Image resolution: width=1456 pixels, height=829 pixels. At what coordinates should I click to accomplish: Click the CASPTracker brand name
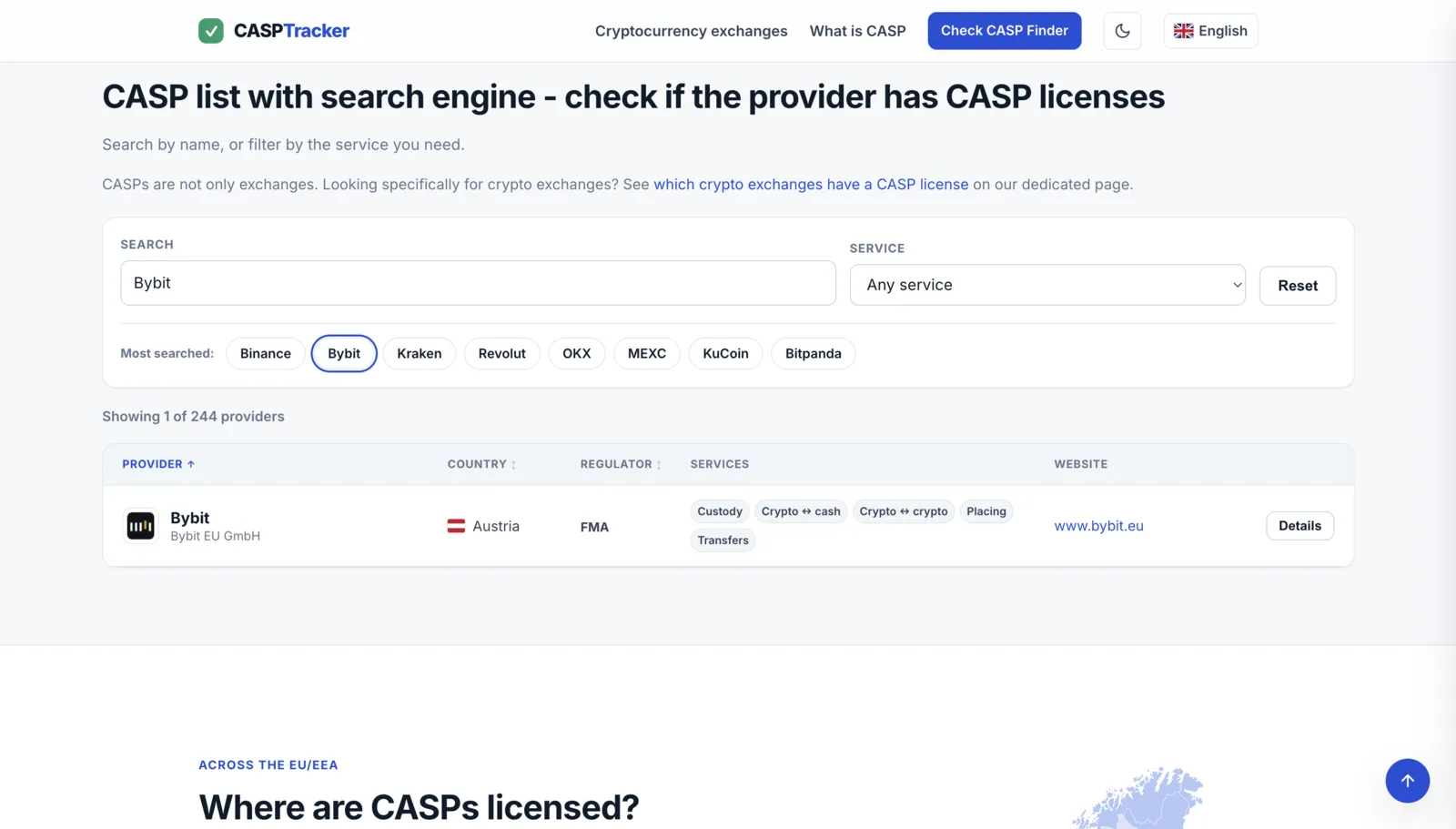click(291, 31)
